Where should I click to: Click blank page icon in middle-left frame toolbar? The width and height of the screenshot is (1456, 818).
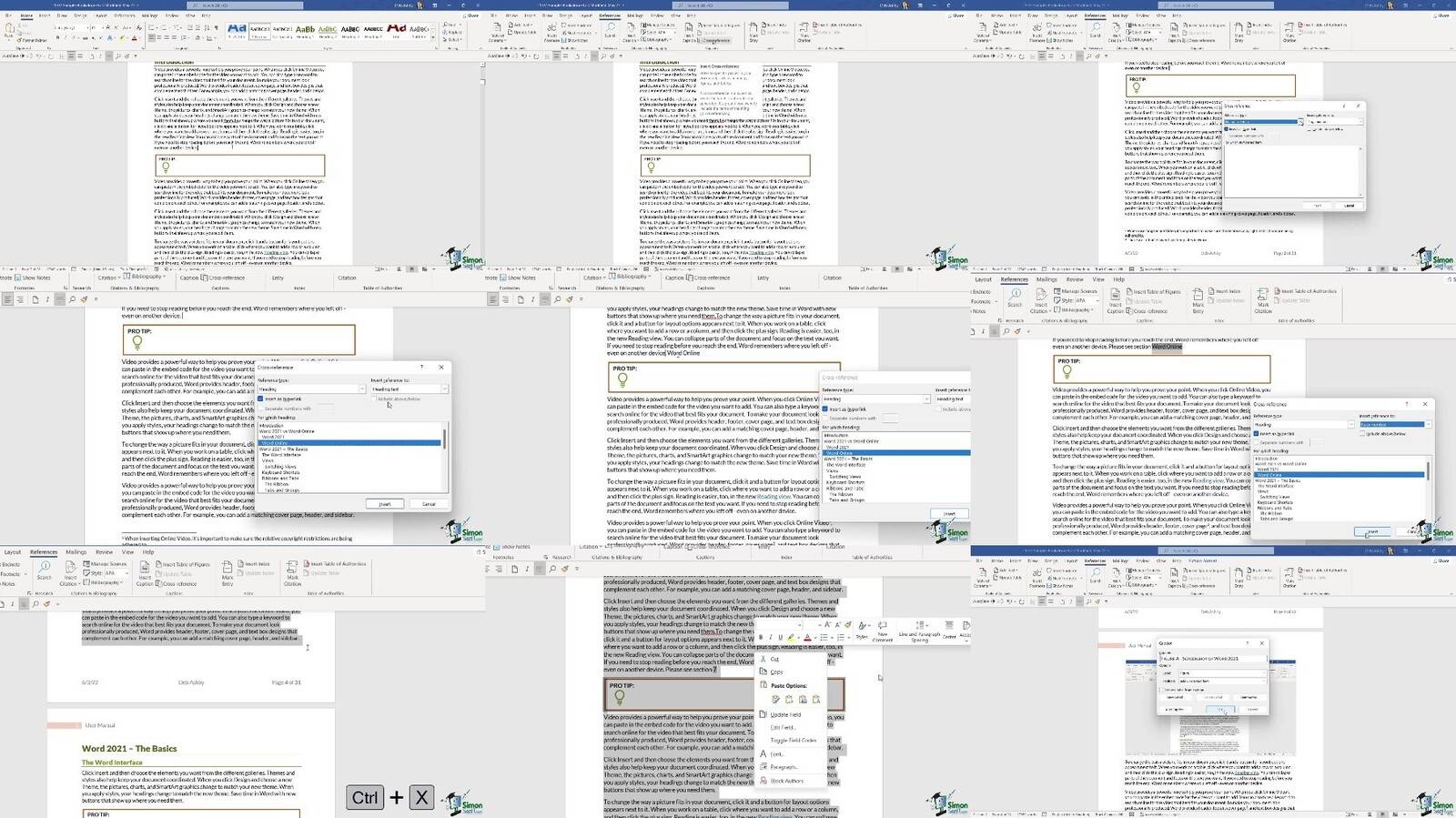[35, 298]
